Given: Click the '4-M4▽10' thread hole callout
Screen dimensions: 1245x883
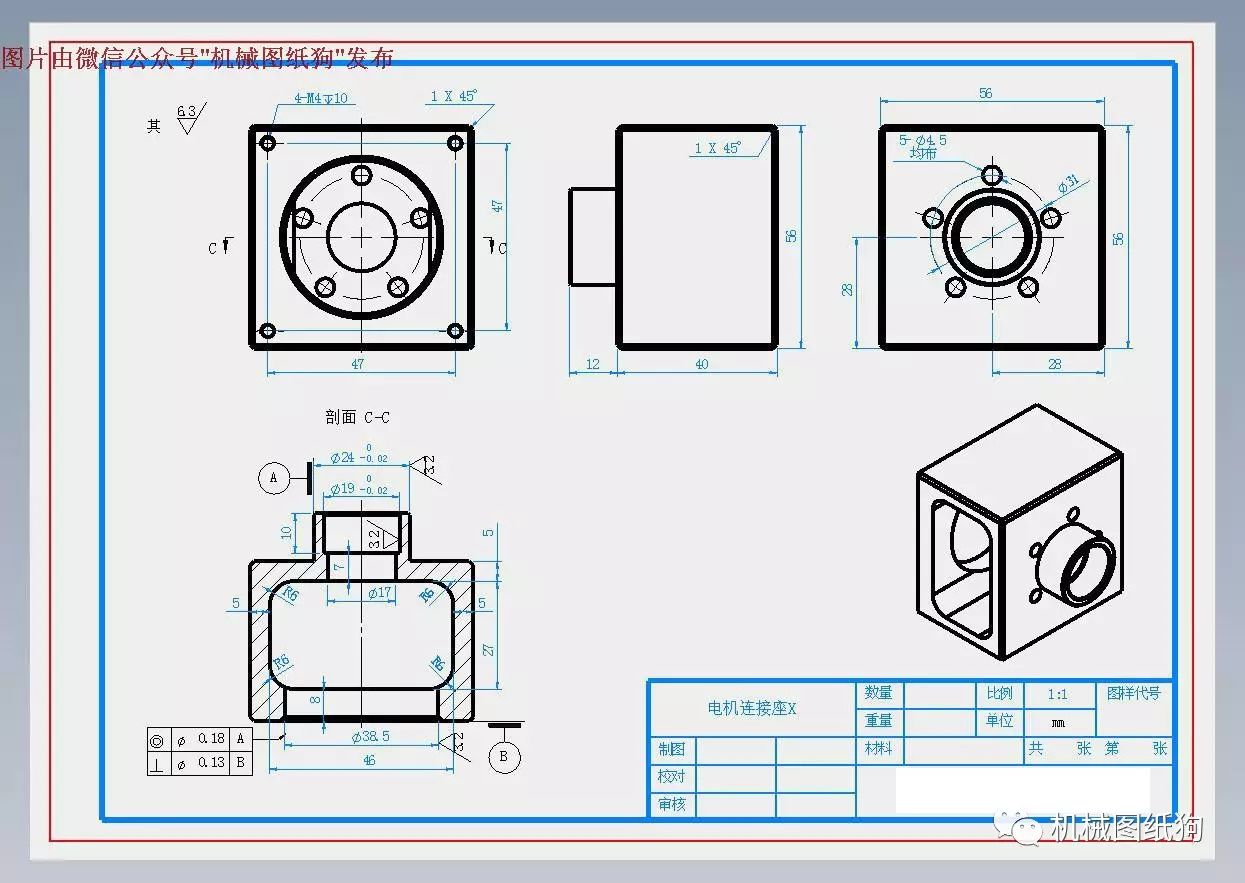Looking at the screenshot, I should [x=321, y=98].
